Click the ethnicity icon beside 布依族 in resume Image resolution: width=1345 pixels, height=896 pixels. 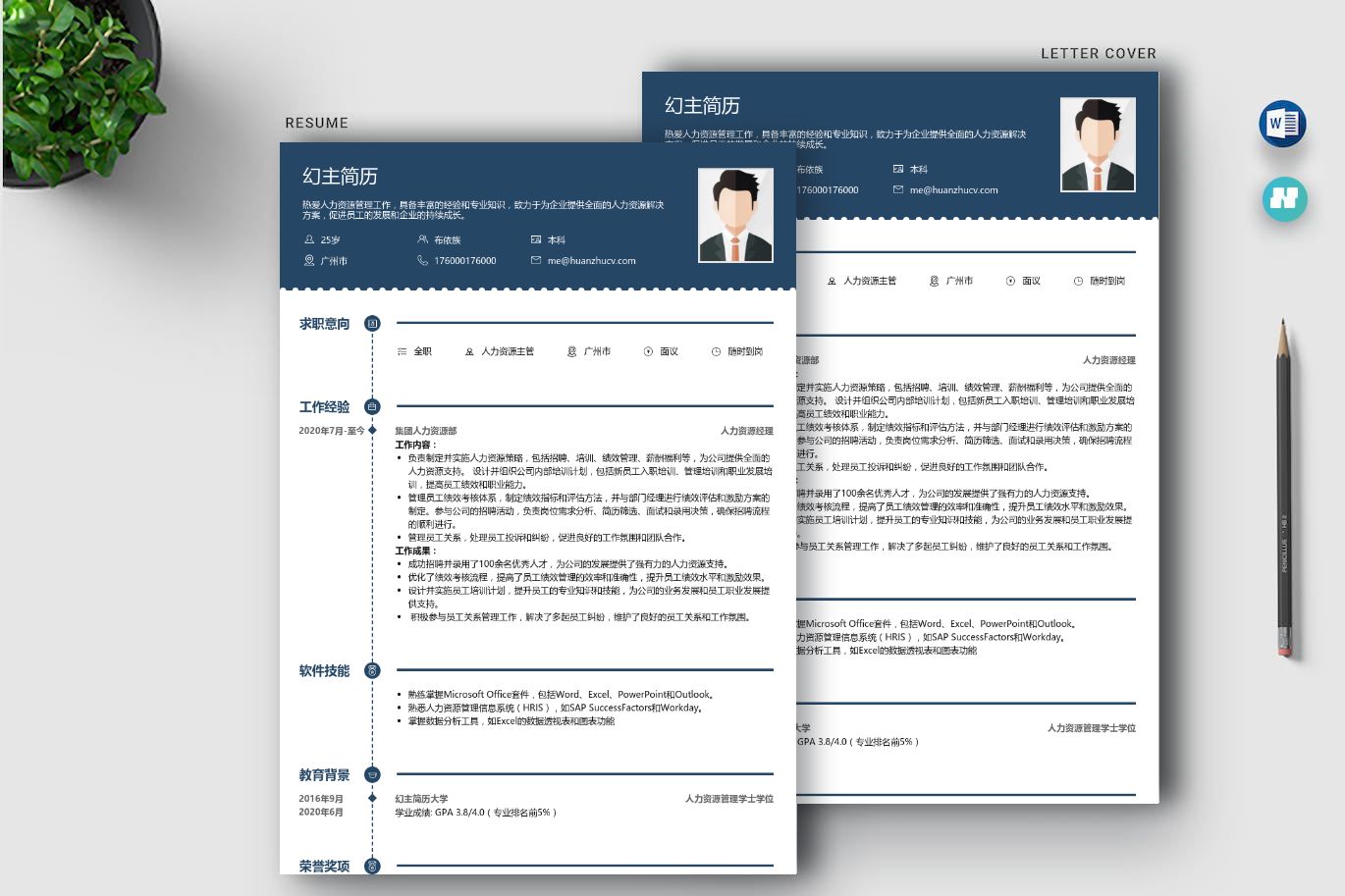pos(423,239)
